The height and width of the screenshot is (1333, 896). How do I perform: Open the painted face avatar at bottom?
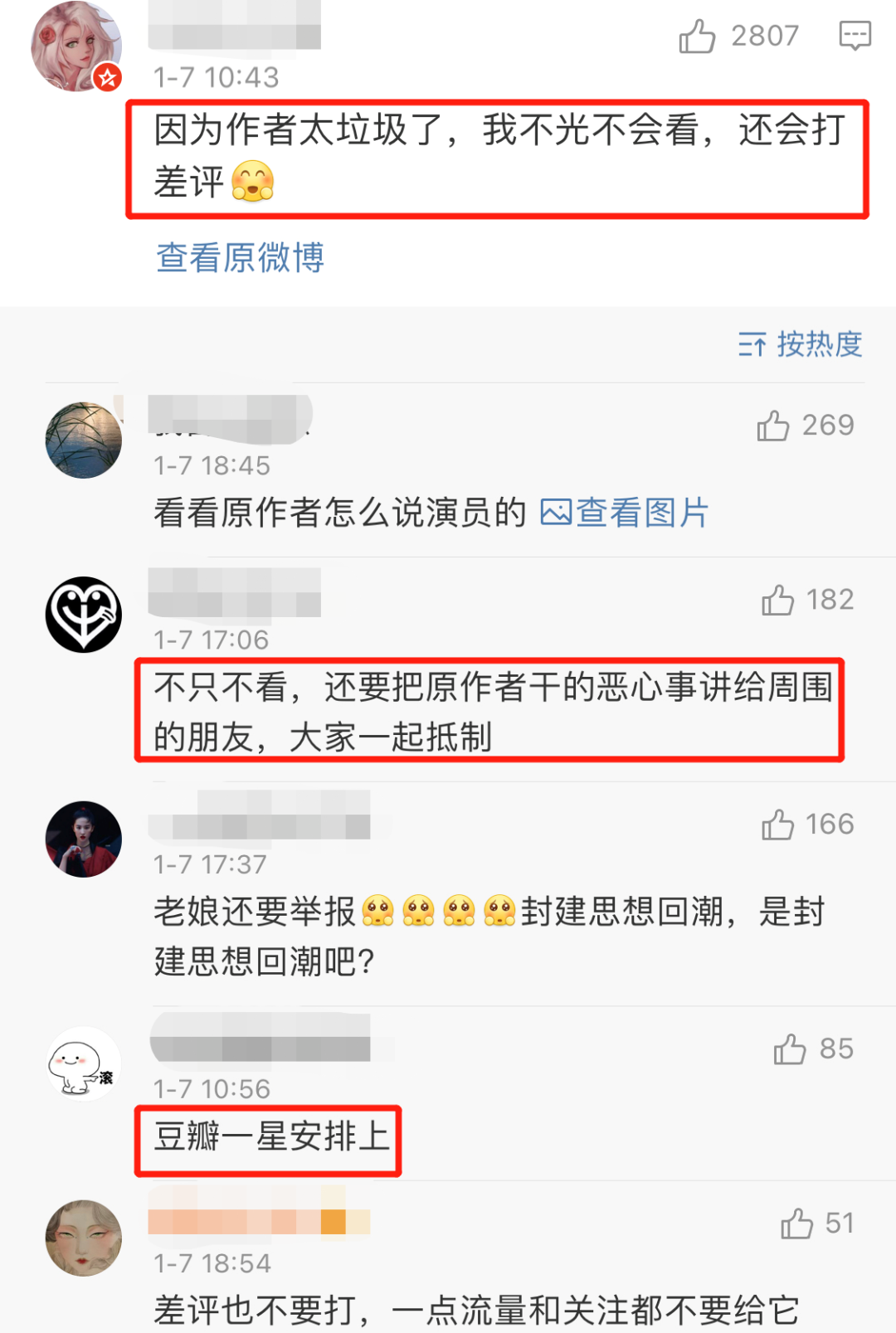click(x=83, y=1238)
